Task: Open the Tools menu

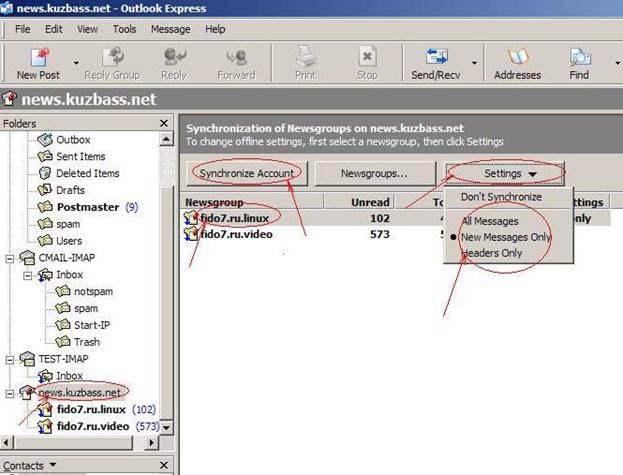Action: (124, 29)
